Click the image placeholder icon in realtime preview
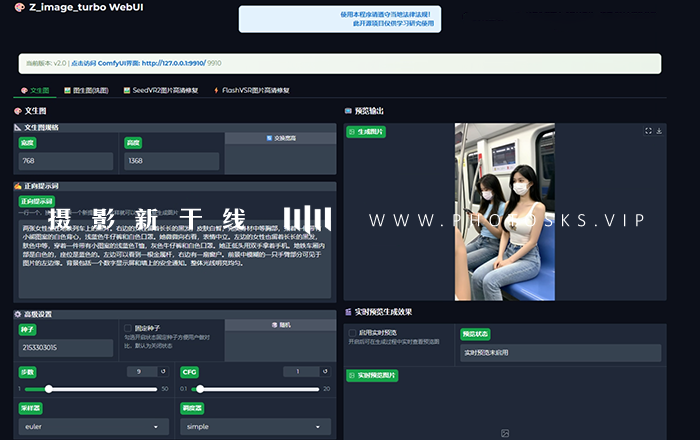Viewport: 700px width, 440px height. click(x=505, y=433)
